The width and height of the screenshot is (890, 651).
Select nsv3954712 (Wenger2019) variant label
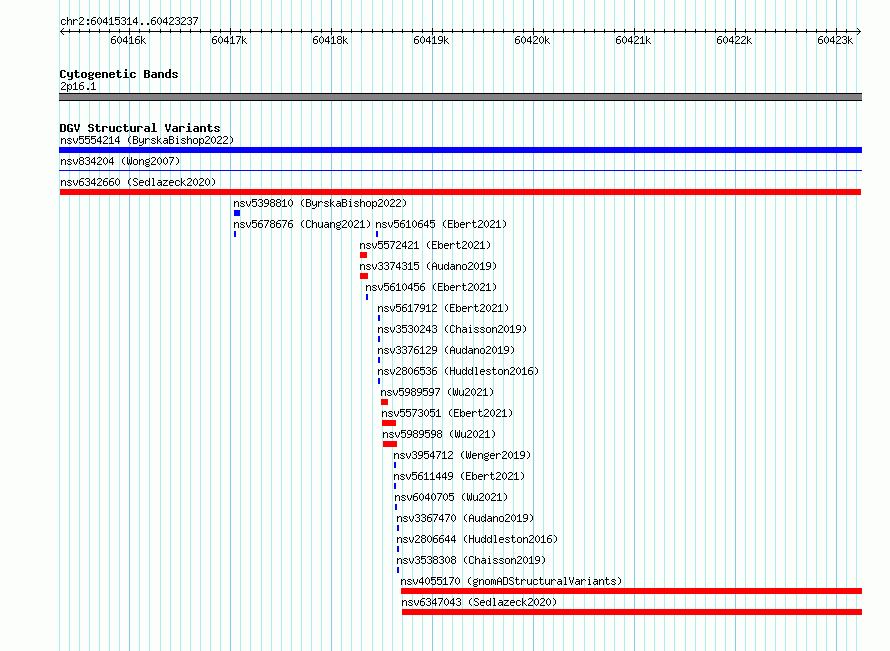(462, 455)
